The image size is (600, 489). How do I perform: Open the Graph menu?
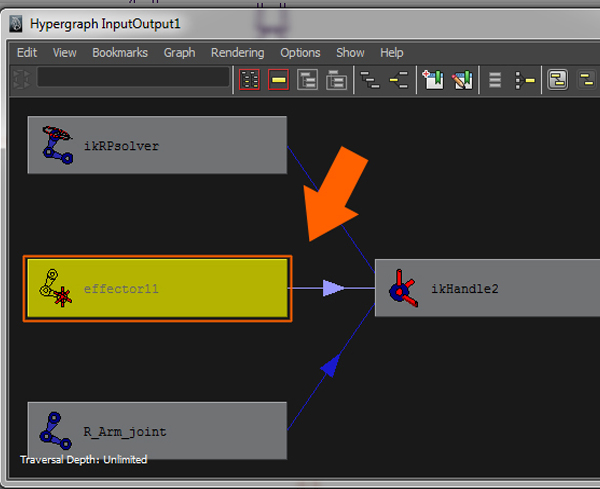coord(179,52)
